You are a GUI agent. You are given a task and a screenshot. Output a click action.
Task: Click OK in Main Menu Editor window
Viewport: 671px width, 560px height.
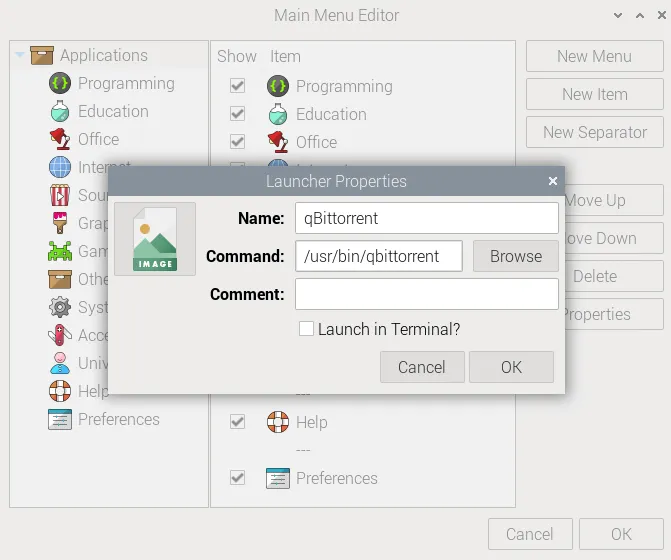(621, 534)
